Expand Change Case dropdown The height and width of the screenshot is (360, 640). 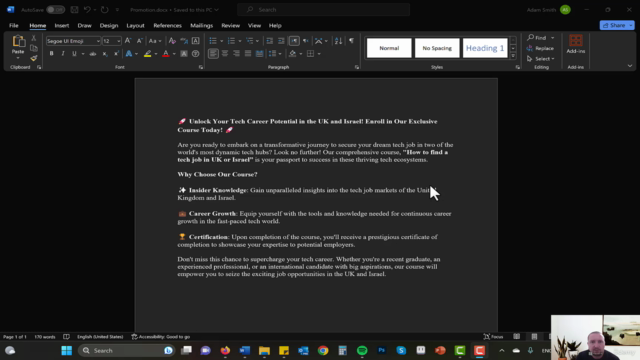pyautogui.click(x=160, y=41)
